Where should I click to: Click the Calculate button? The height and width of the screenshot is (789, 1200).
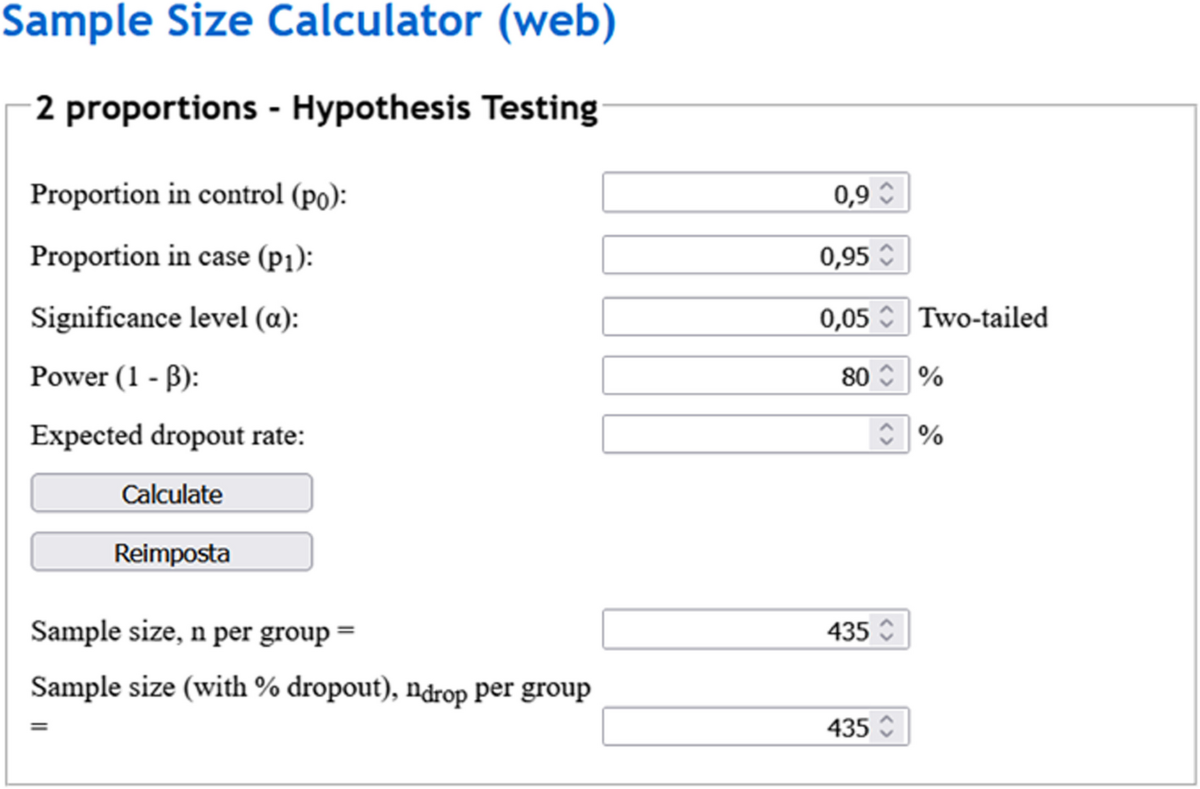click(x=171, y=494)
